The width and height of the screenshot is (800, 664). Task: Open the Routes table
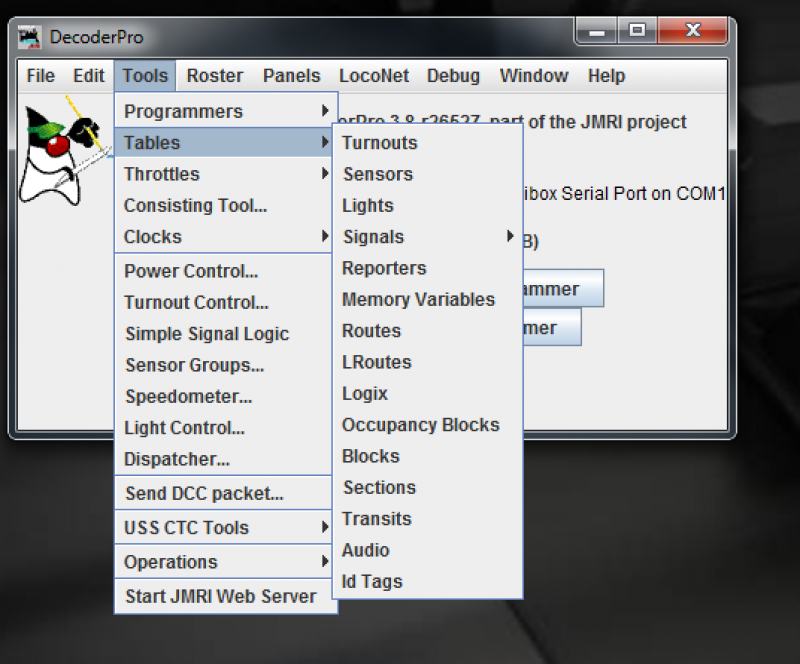coord(428,331)
